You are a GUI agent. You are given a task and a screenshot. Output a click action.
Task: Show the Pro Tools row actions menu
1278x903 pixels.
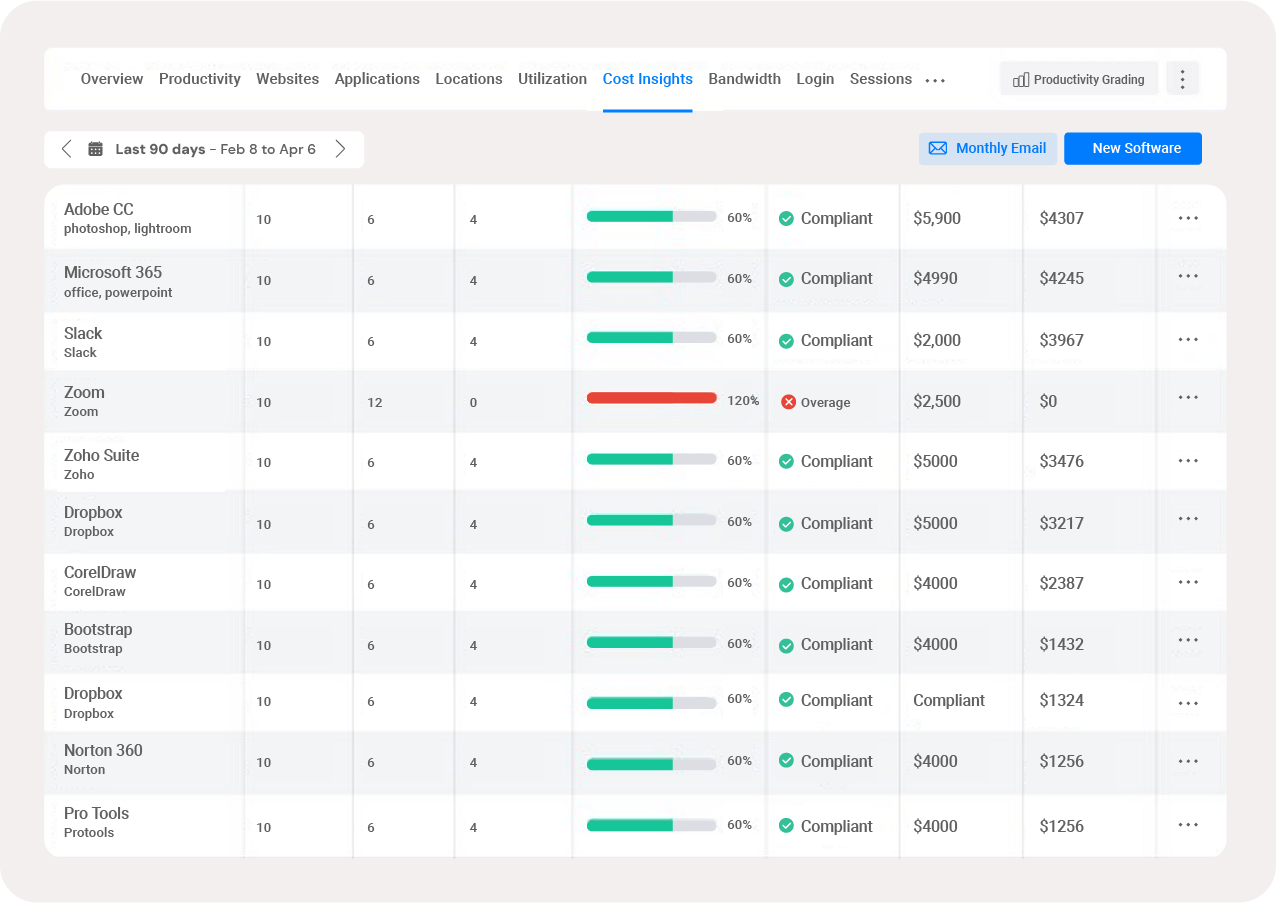click(1188, 825)
